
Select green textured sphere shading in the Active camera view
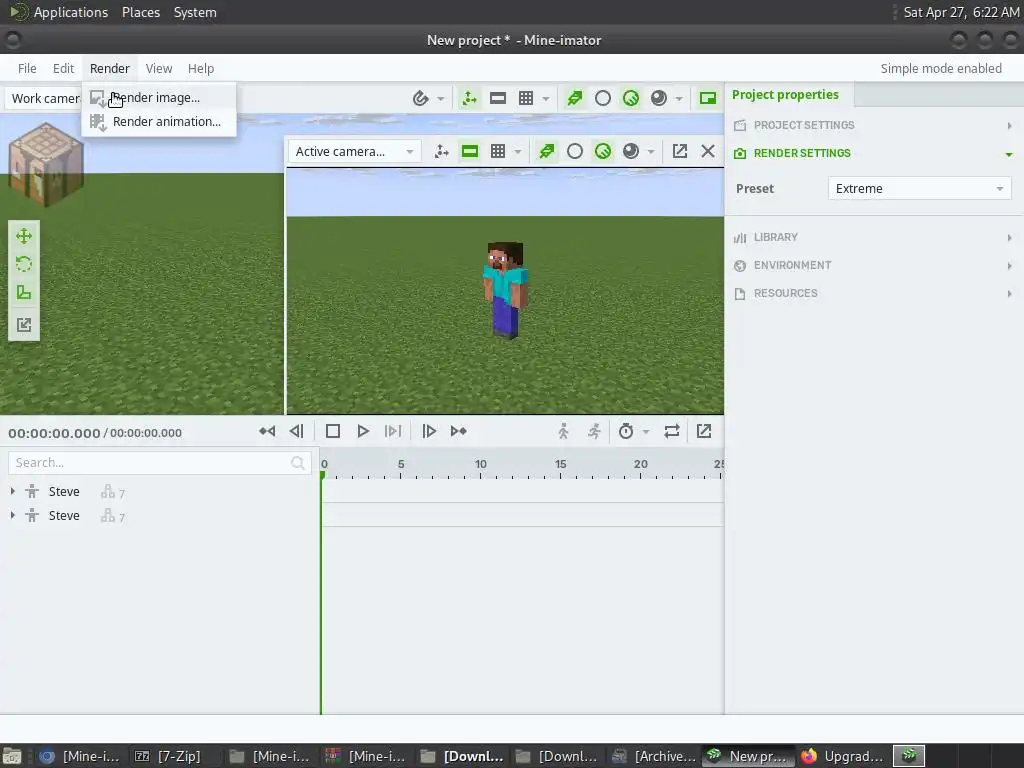click(x=603, y=152)
